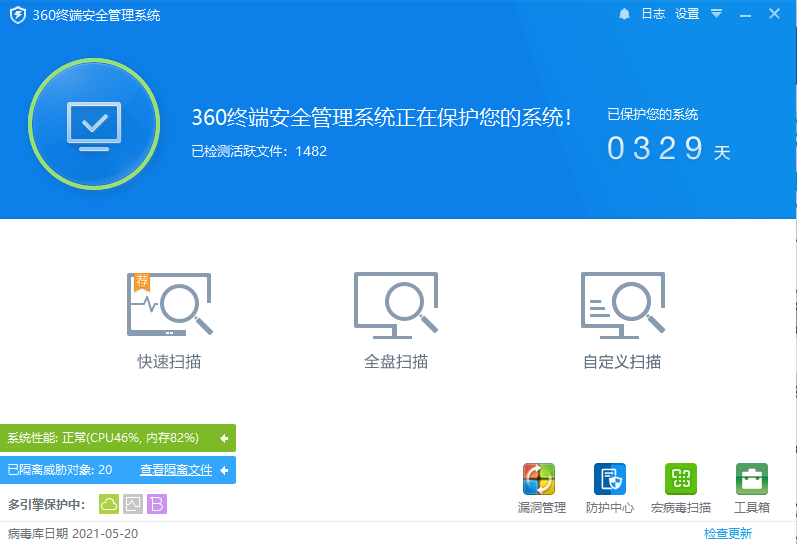Minimize the 360 window
The image size is (797, 544).
click(x=745, y=15)
